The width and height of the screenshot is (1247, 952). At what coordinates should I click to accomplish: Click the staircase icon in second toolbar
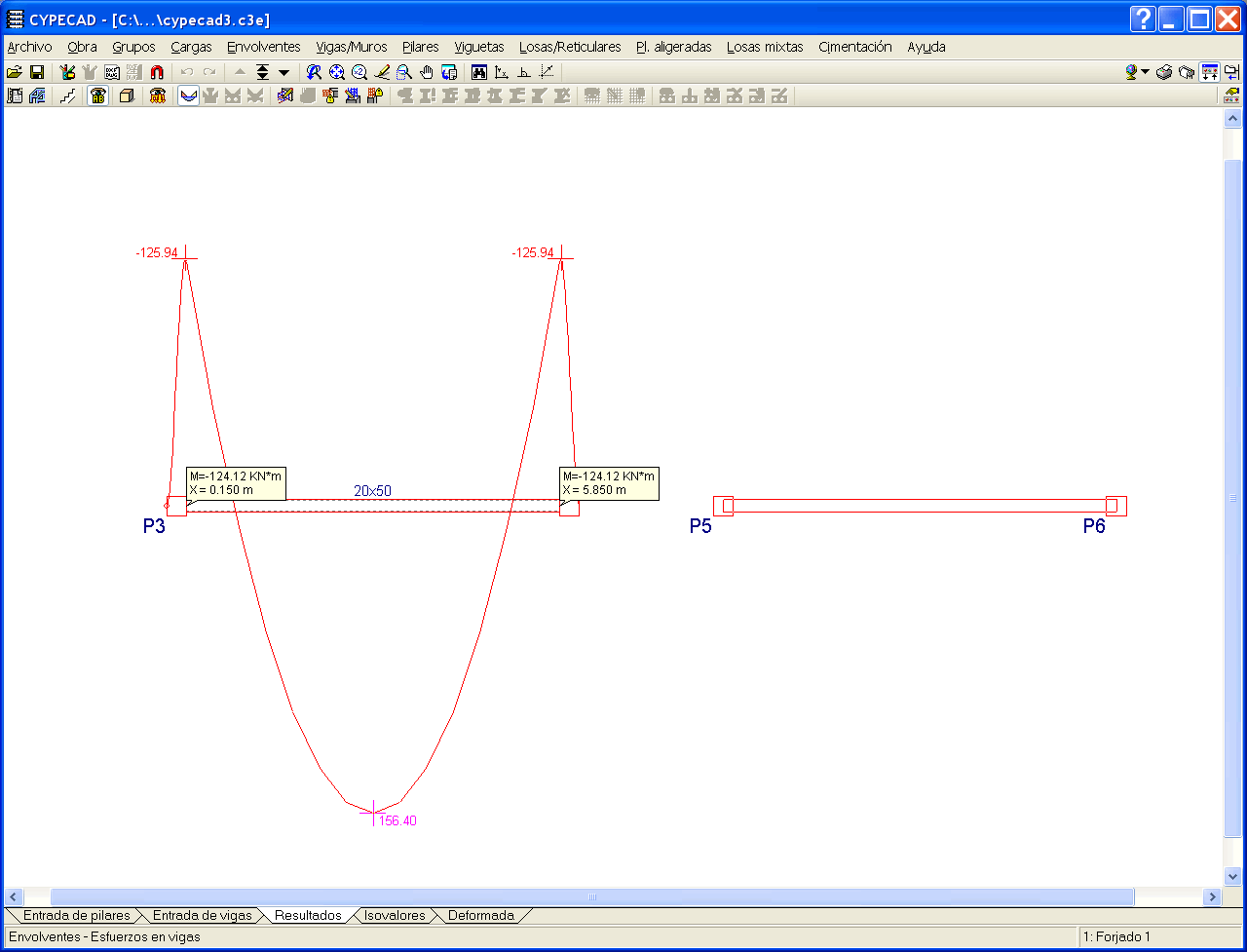[x=67, y=95]
